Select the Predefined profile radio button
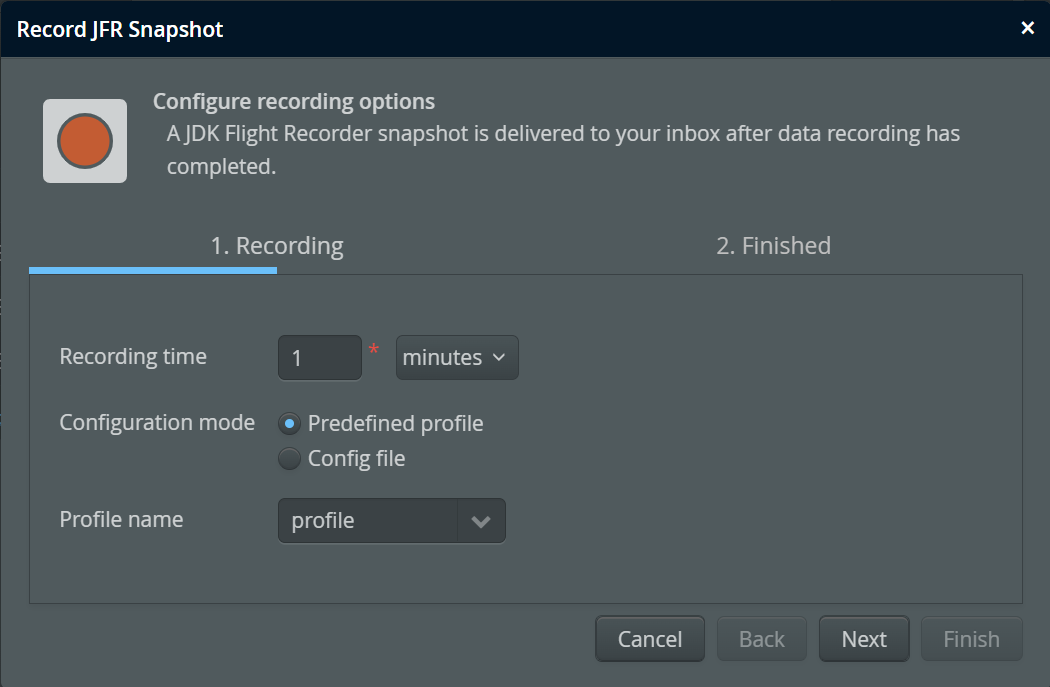 [289, 424]
